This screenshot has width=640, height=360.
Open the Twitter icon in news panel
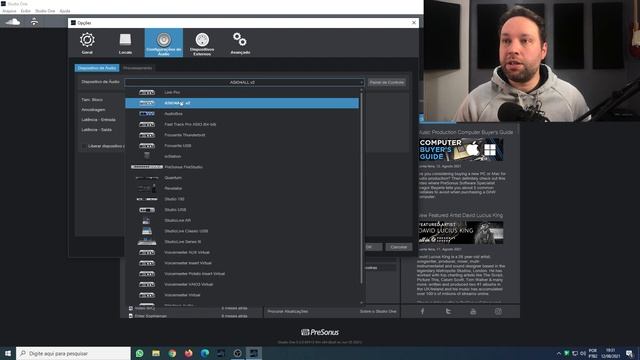coord(448,311)
